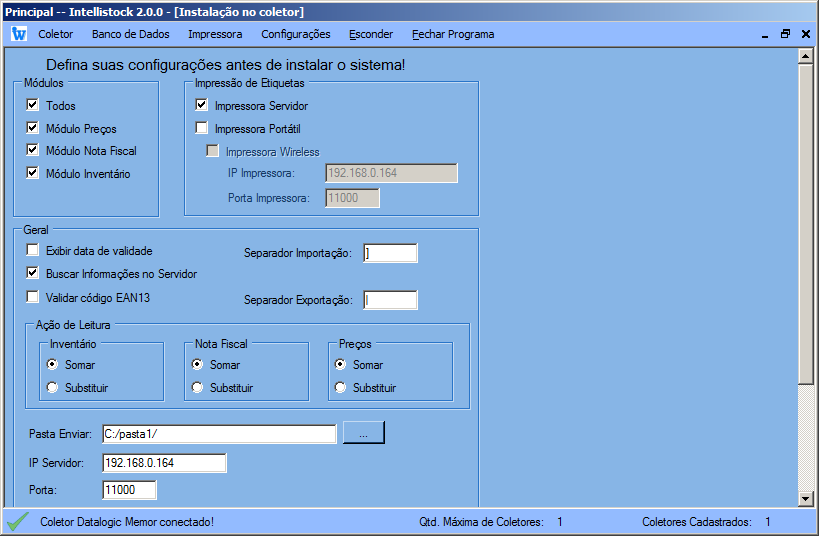Enable Exibir data de validade
The image size is (819, 536).
coord(32,250)
